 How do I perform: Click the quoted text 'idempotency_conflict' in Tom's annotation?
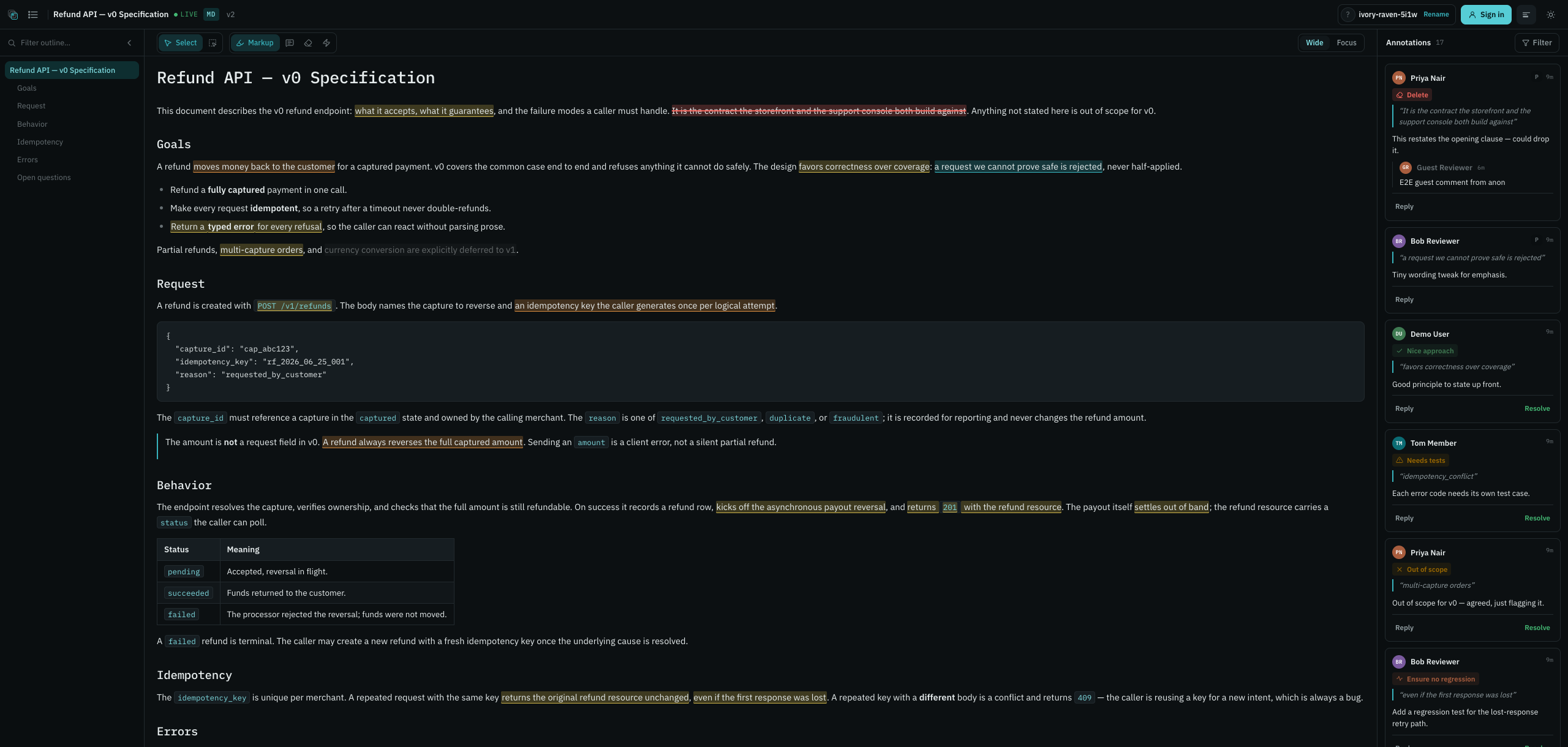point(1438,476)
